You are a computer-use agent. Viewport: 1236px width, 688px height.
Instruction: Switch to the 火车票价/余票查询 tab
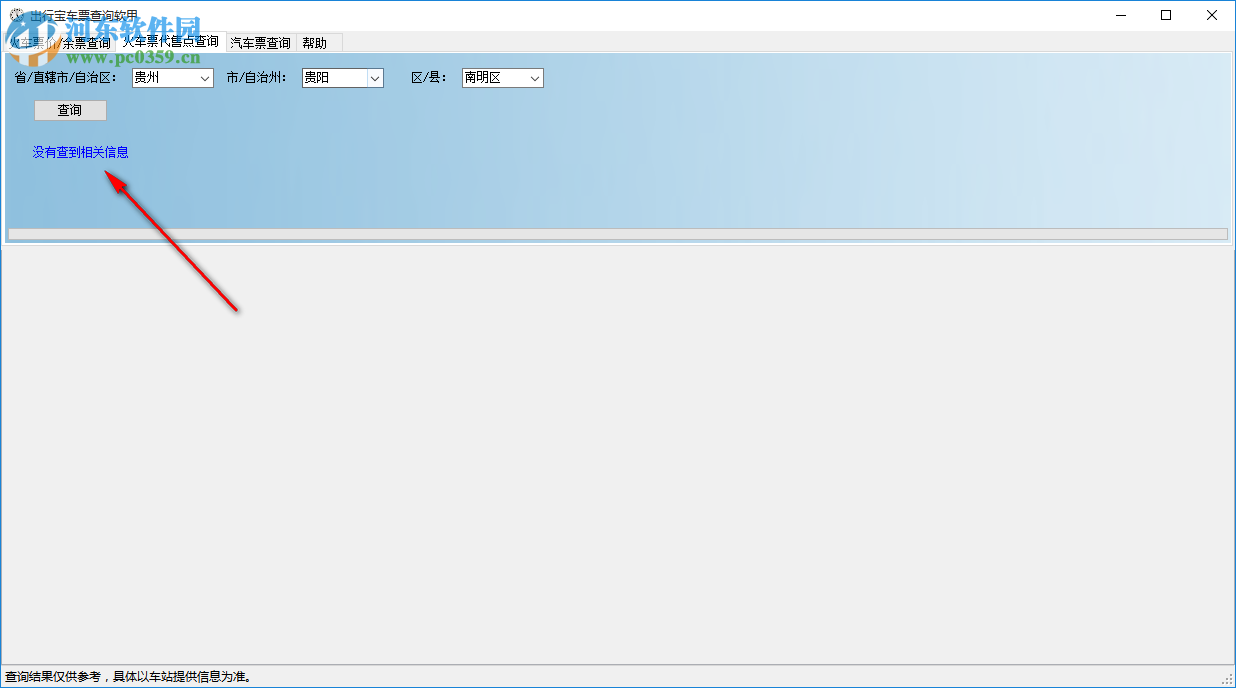pyautogui.click(x=60, y=42)
